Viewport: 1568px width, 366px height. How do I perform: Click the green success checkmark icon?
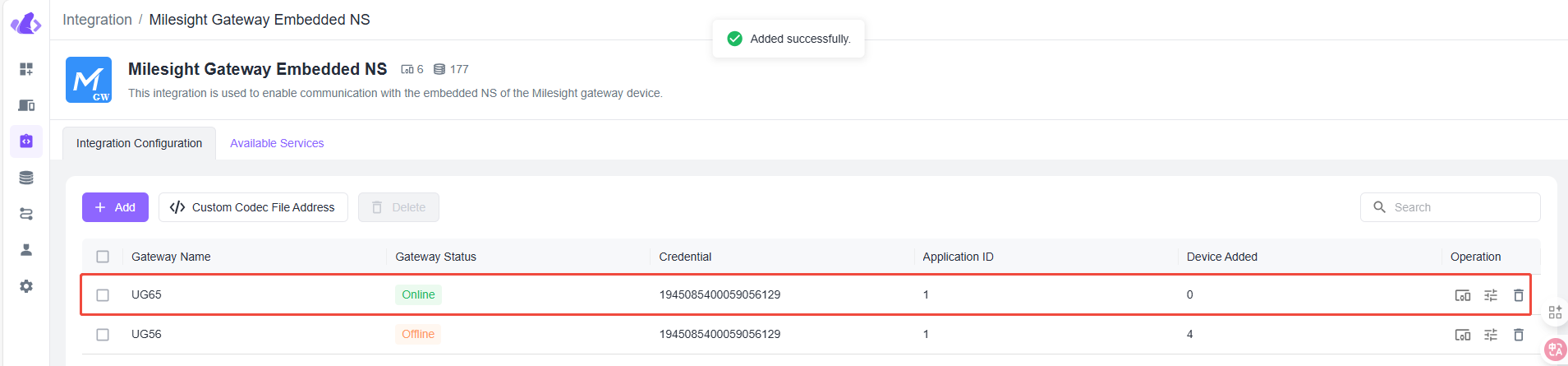[x=735, y=39]
